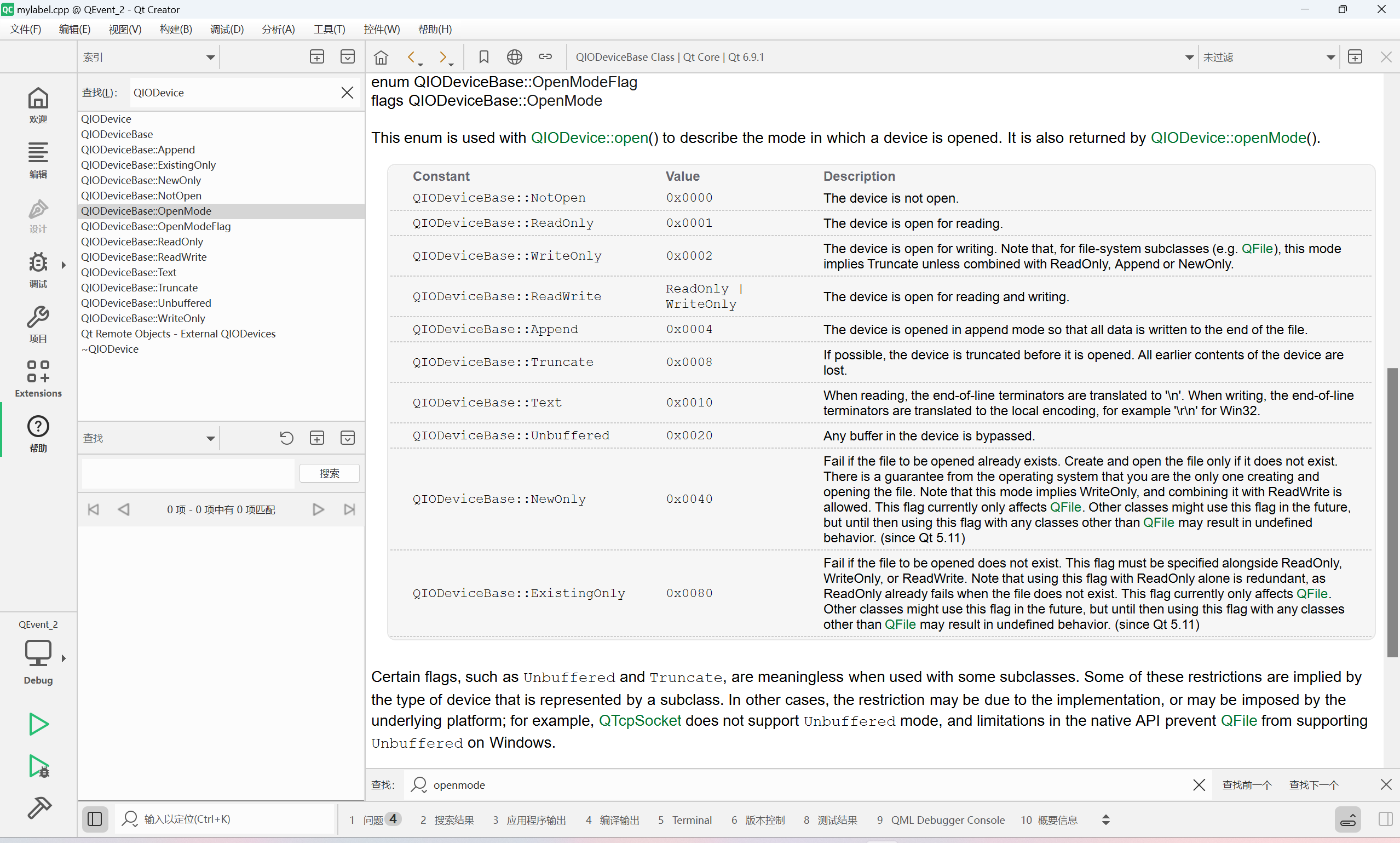Reset search index refresh icon
Viewport: 1400px width, 843px height.
pyautogui.click(x=287, y=438)
